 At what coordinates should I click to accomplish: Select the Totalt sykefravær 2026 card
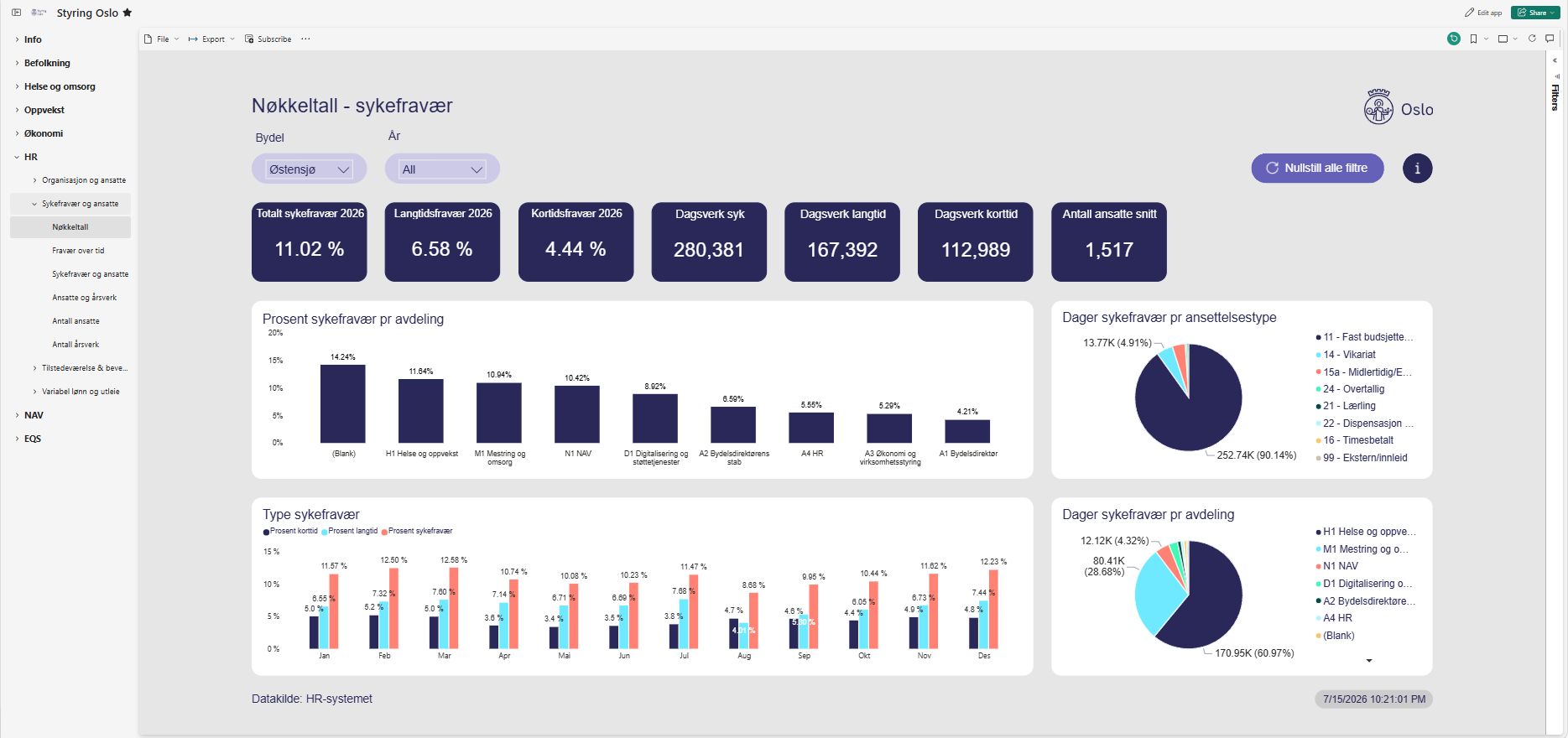(x=310, y=242)
